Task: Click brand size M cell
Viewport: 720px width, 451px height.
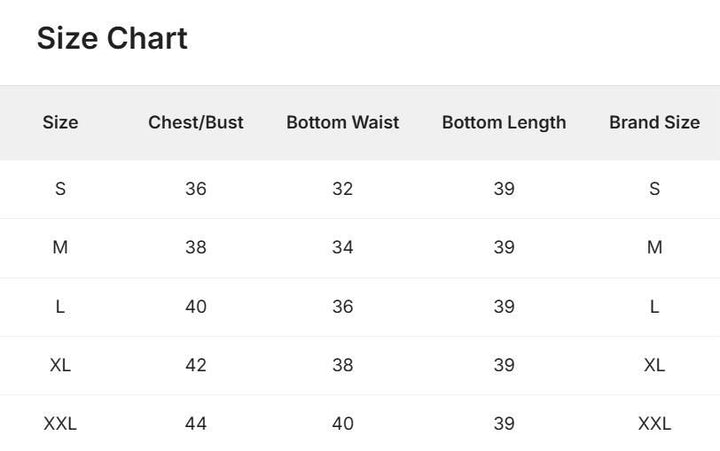Action: tap(654, 247)
